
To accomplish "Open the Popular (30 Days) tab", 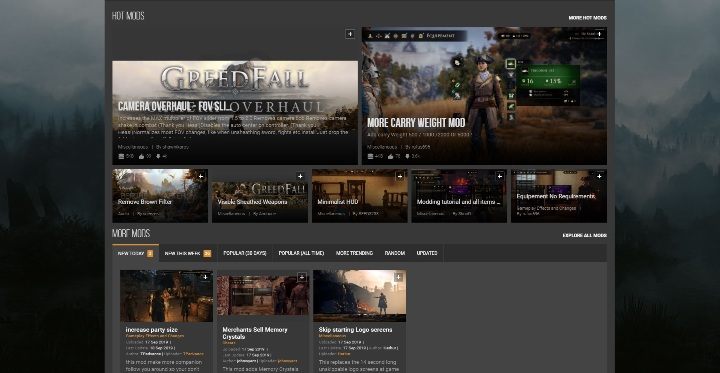I will click(245, 253).
